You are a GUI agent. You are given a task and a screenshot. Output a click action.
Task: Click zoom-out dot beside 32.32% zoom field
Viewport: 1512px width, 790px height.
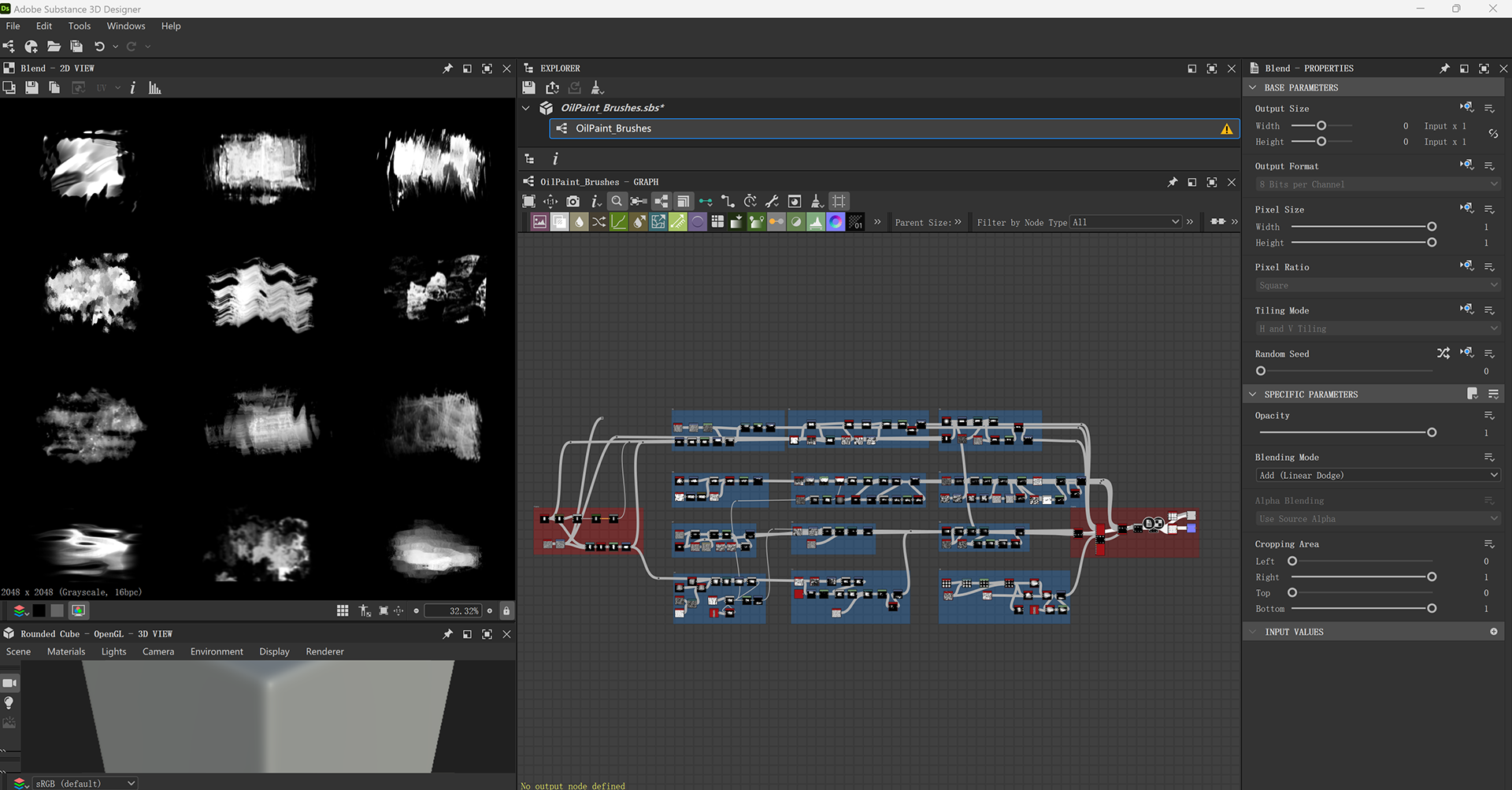[x=417, y=610]
